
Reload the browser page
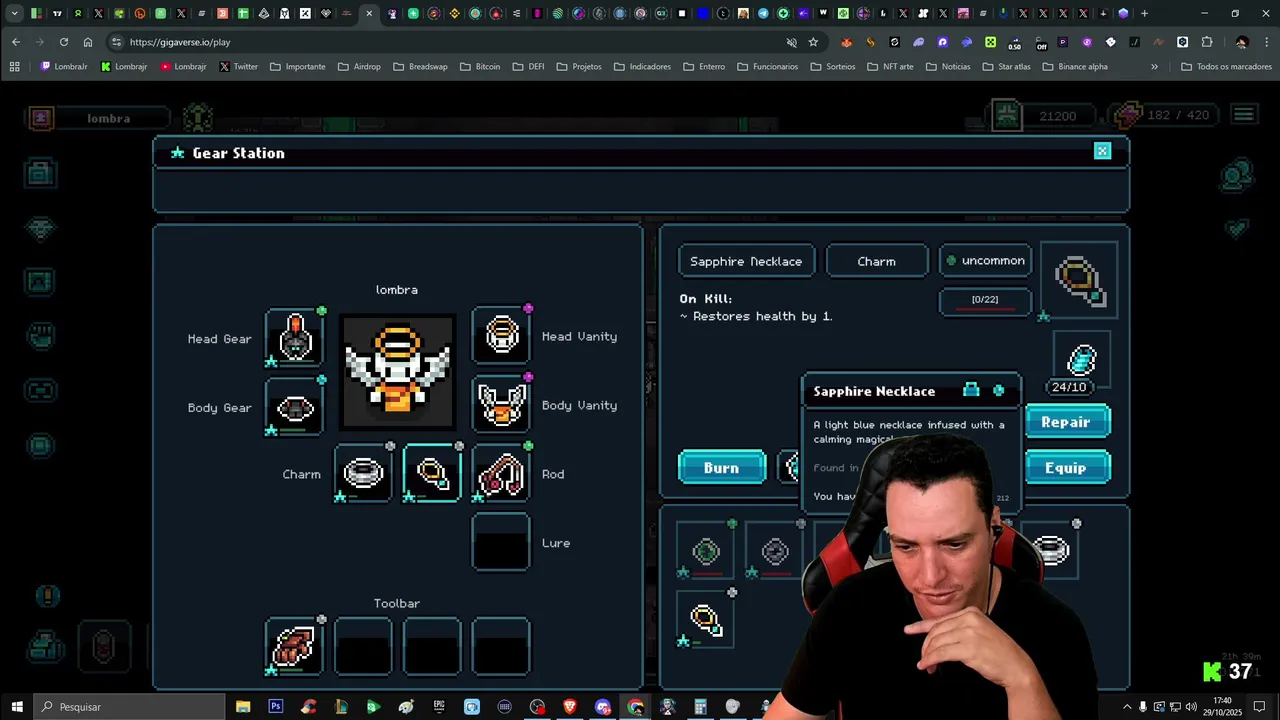coord(64,42)
